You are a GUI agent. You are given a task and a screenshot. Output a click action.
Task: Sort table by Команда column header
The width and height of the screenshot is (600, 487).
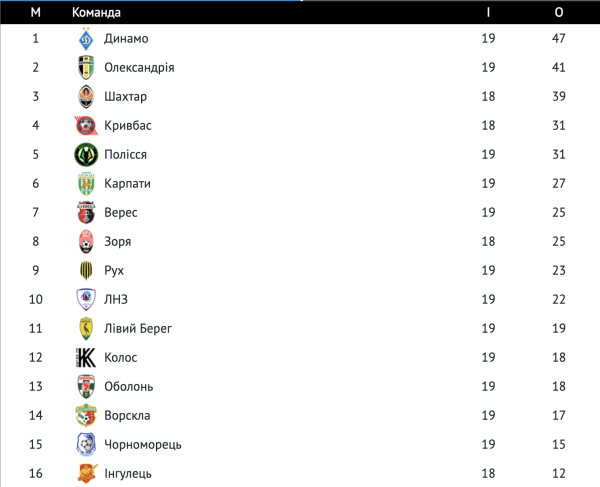tap(97, 12)
